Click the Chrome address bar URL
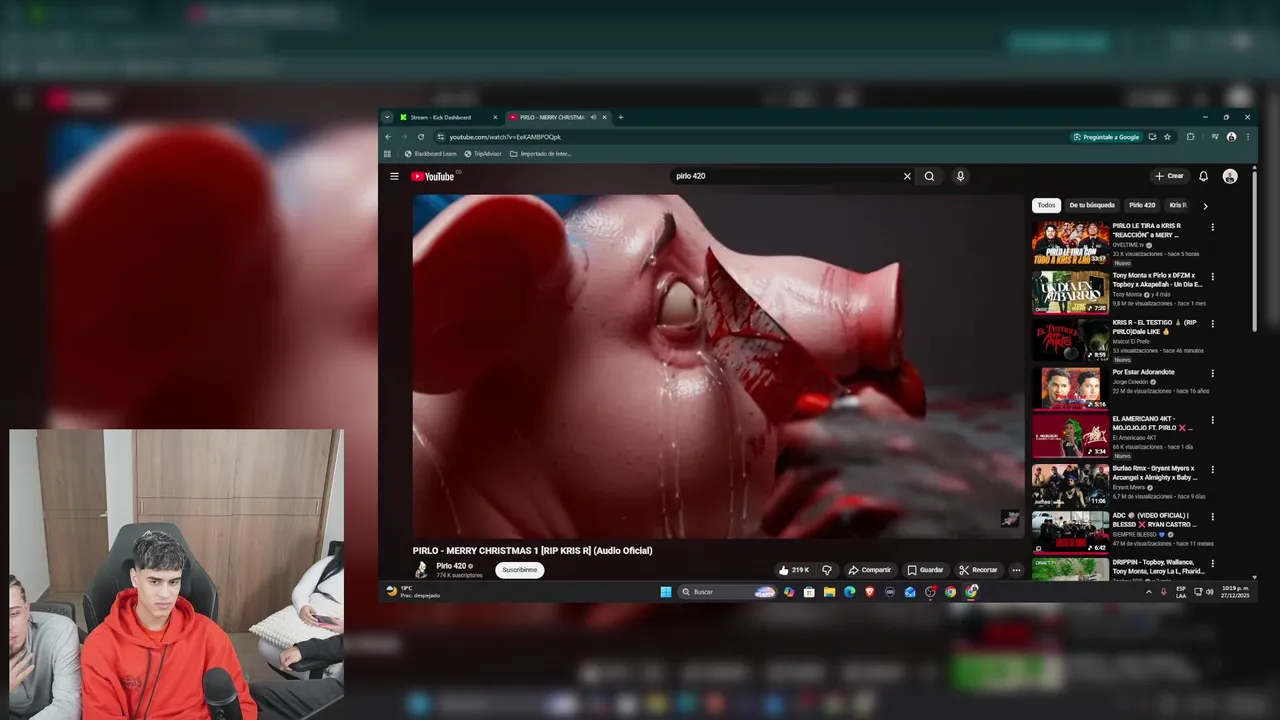 point(505,137)
